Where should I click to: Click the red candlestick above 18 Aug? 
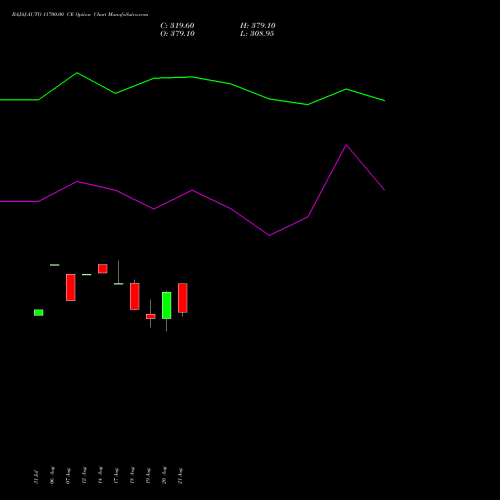click(x=135, y=296)
